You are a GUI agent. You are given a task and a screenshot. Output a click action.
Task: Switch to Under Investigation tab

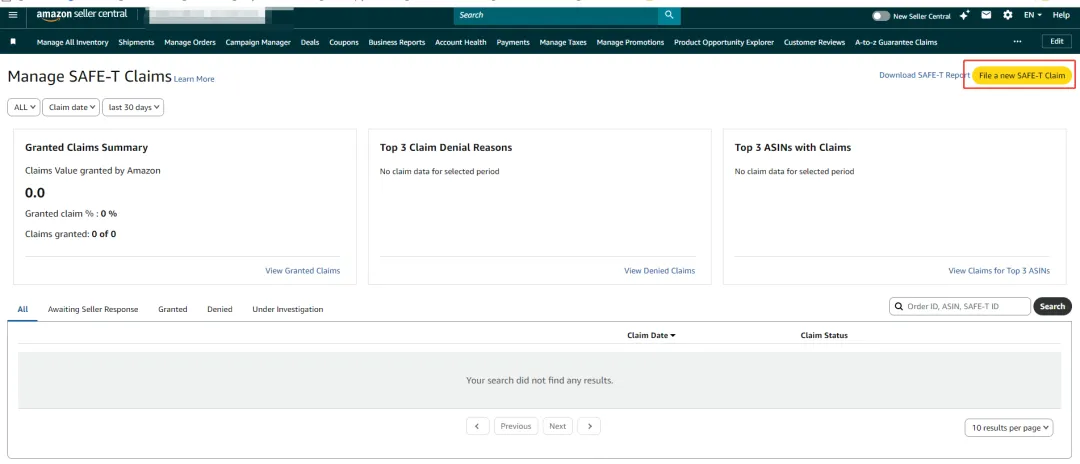pyautogui.click(x=288, y=309)
